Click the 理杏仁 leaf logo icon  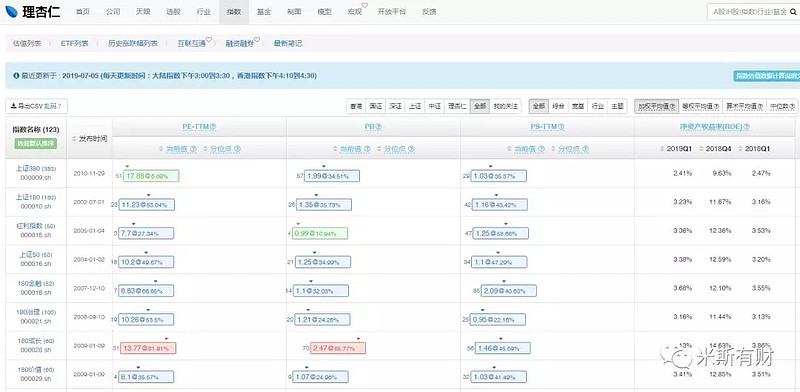pyautogui.click(x=11, y=11)
